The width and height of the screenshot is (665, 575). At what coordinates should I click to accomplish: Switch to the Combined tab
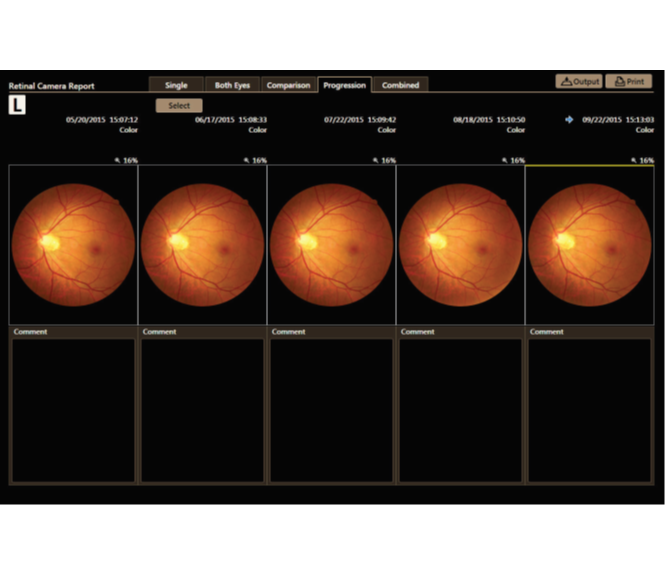pos(400,85)
